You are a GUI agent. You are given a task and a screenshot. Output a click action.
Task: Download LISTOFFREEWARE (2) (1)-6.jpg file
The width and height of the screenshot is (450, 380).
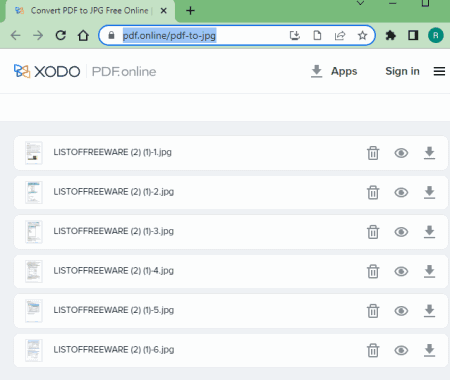click(x=429, y=350)
